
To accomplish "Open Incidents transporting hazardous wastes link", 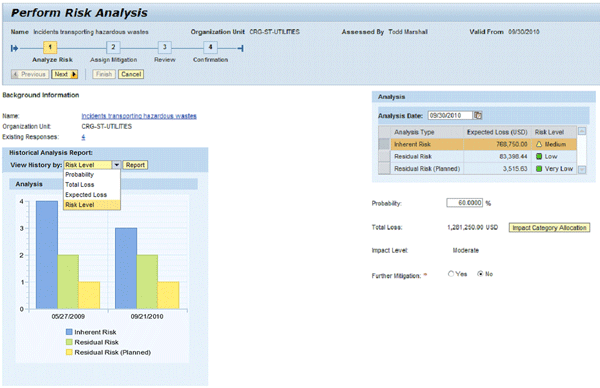I will click(139, 116).
